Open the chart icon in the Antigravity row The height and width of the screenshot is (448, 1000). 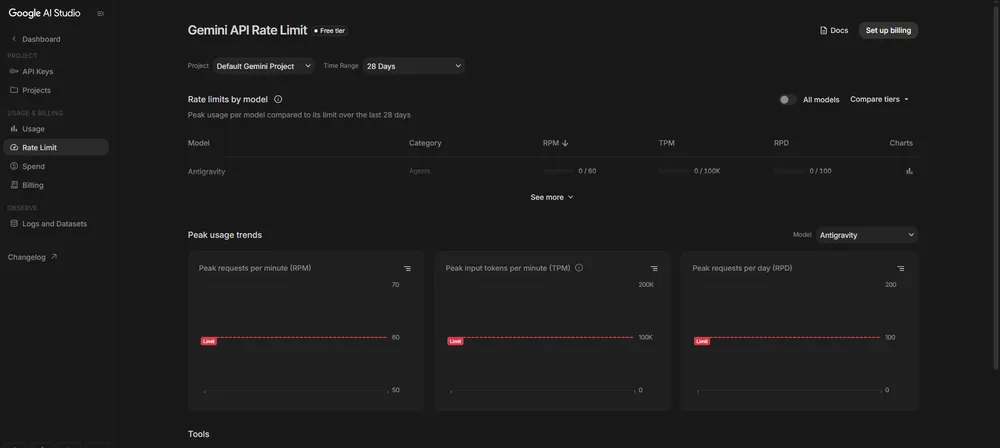909,171
